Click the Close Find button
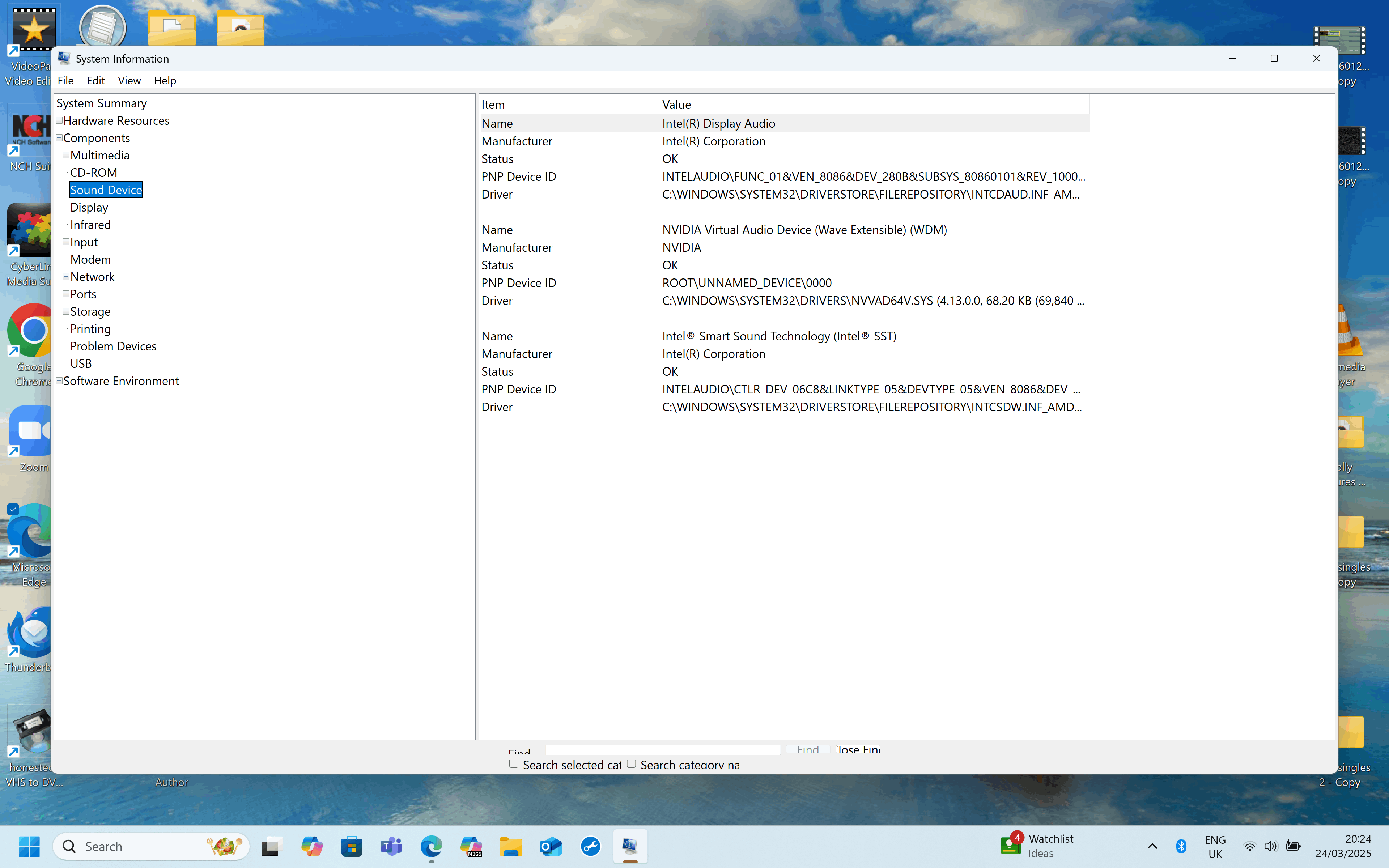Image resolution: width=1389 pixels, height=868 pixels. point(858,749)
